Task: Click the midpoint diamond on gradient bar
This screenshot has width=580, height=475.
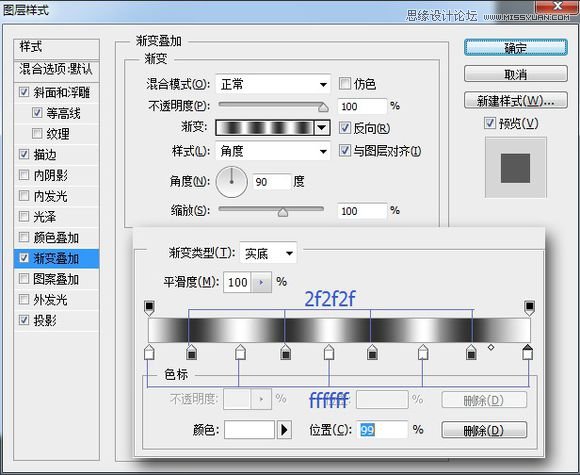Action: [491, 347]
